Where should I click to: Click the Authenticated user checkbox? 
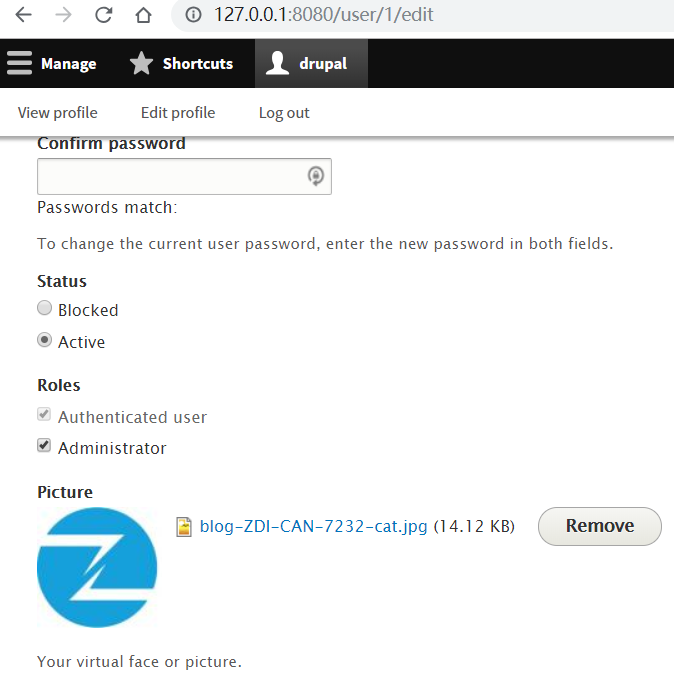click(x=44, y=414)
